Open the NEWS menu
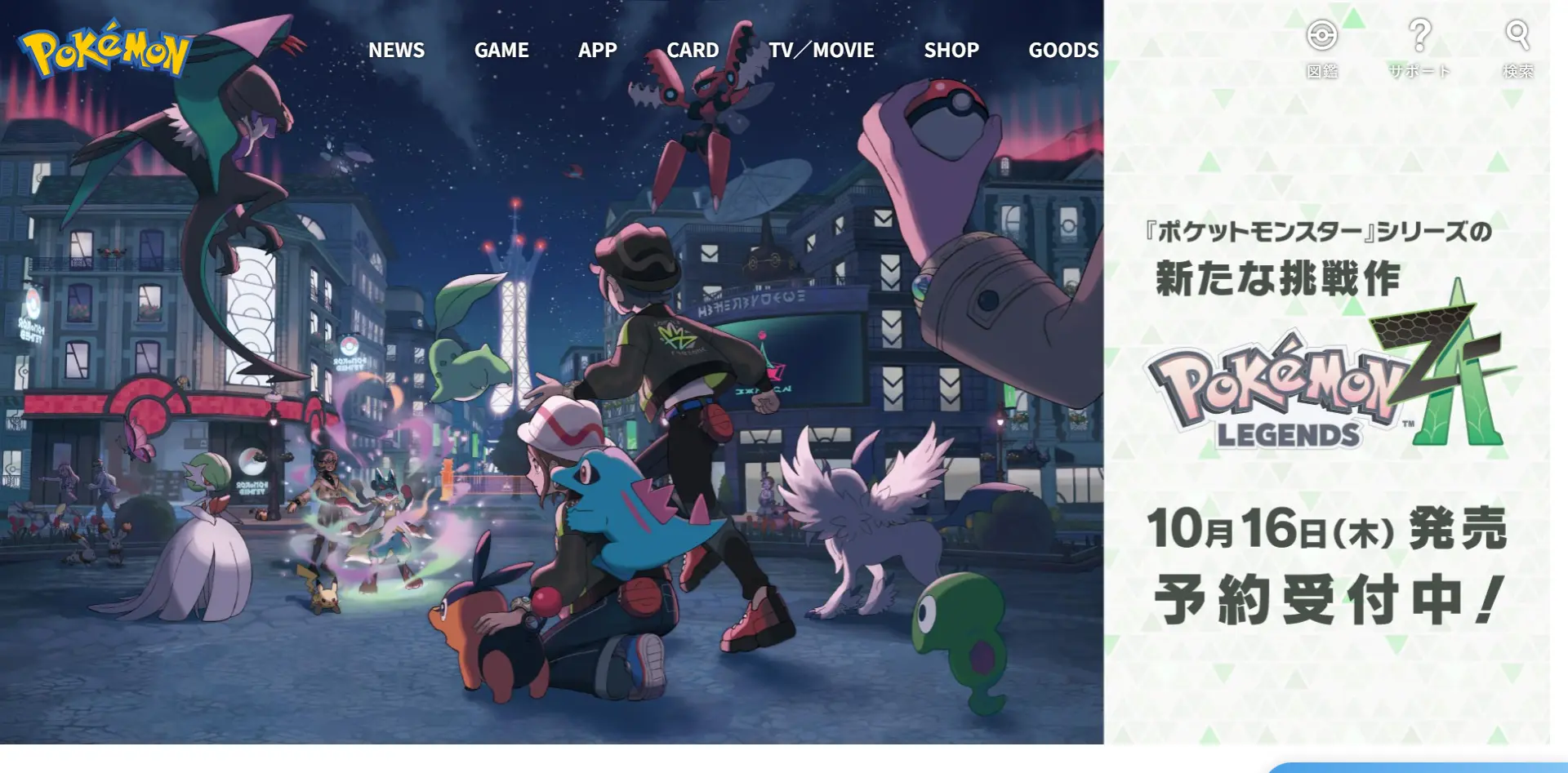Screen dimensions: 1568x773 (x=396, y=50)
